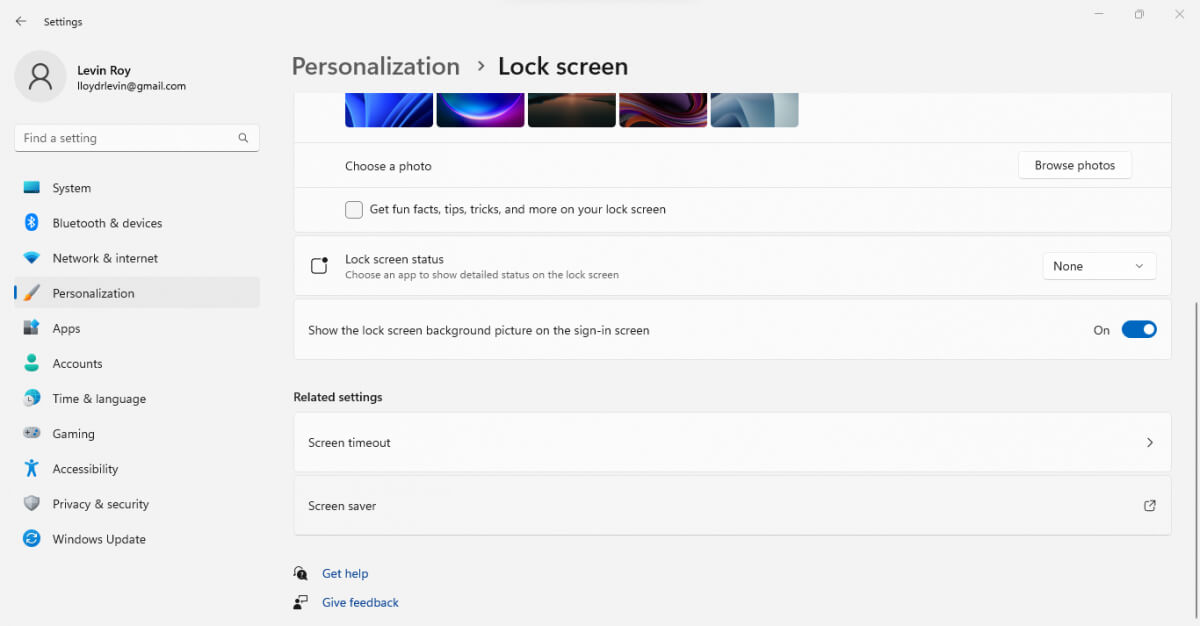The height and width of the screenshot is (626, 1200).
Task: Click the System monitor icon in sidebar
Action: pos(32,188)
